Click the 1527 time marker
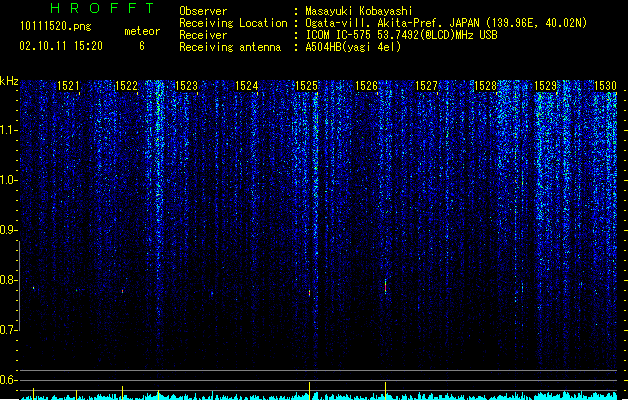Screen dimensions: 629x400 pyautogui.click(x=426, y=86)
